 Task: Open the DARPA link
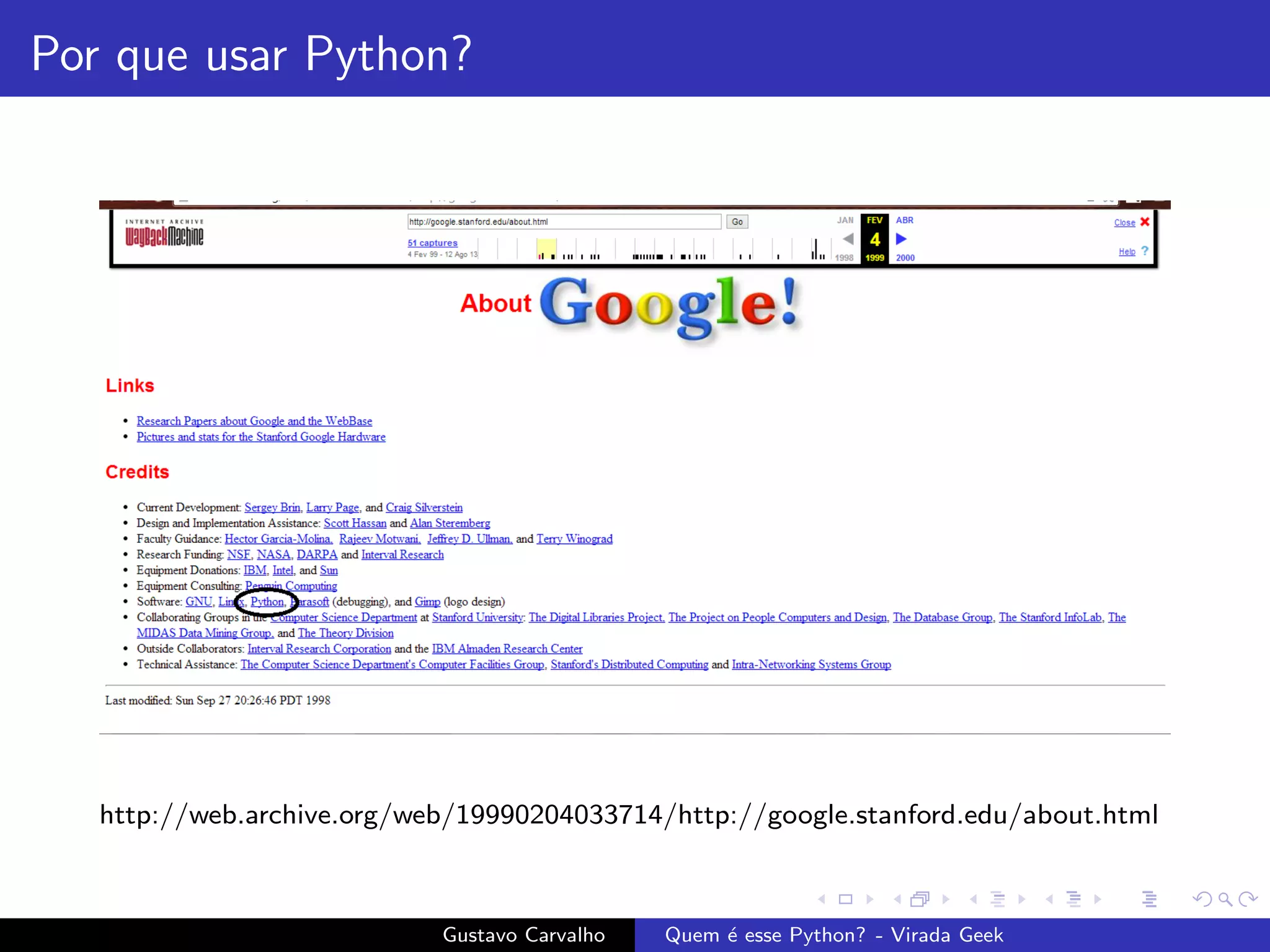pyautogui.click(x=317, y=555)
